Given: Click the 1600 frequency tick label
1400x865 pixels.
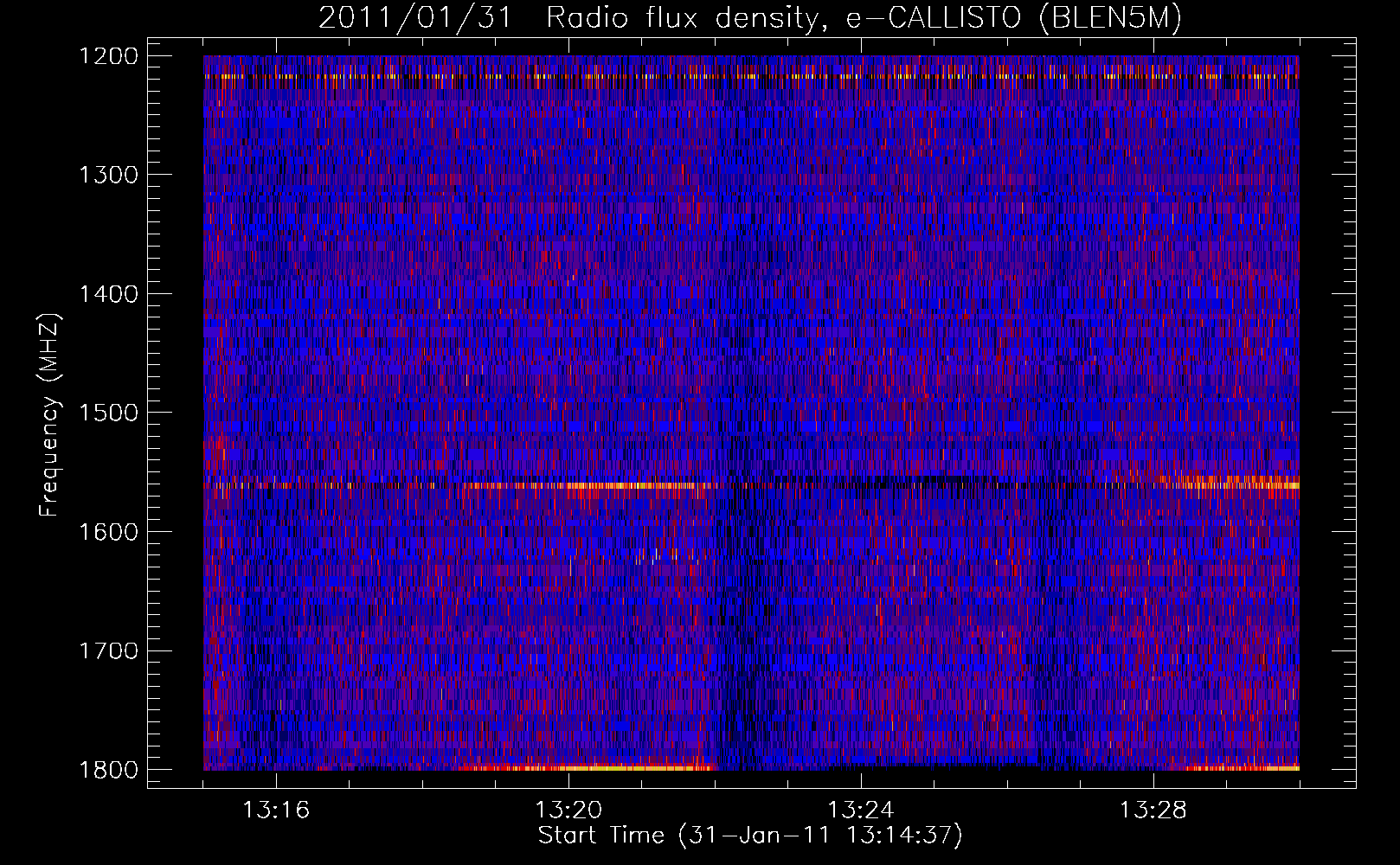Looking at the screenshot, I should tap(109, 532).
